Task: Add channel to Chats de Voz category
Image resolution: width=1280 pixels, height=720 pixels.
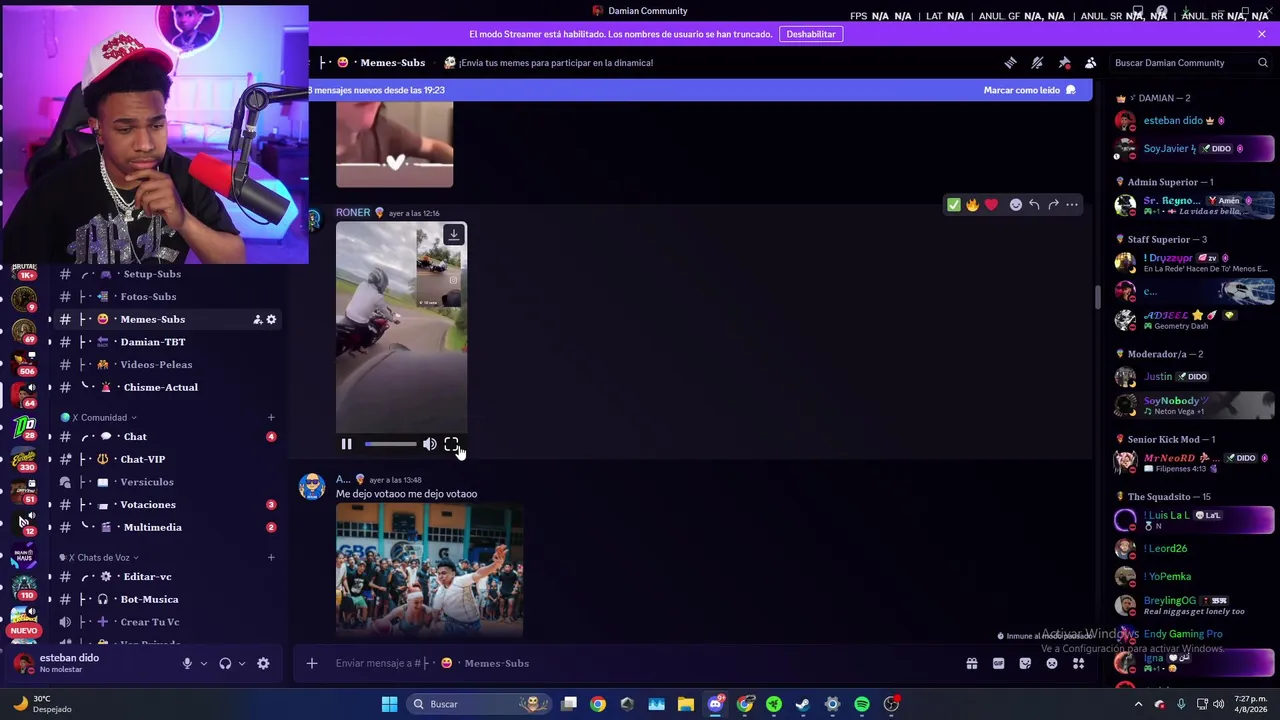Action: (x=271, y=558)
